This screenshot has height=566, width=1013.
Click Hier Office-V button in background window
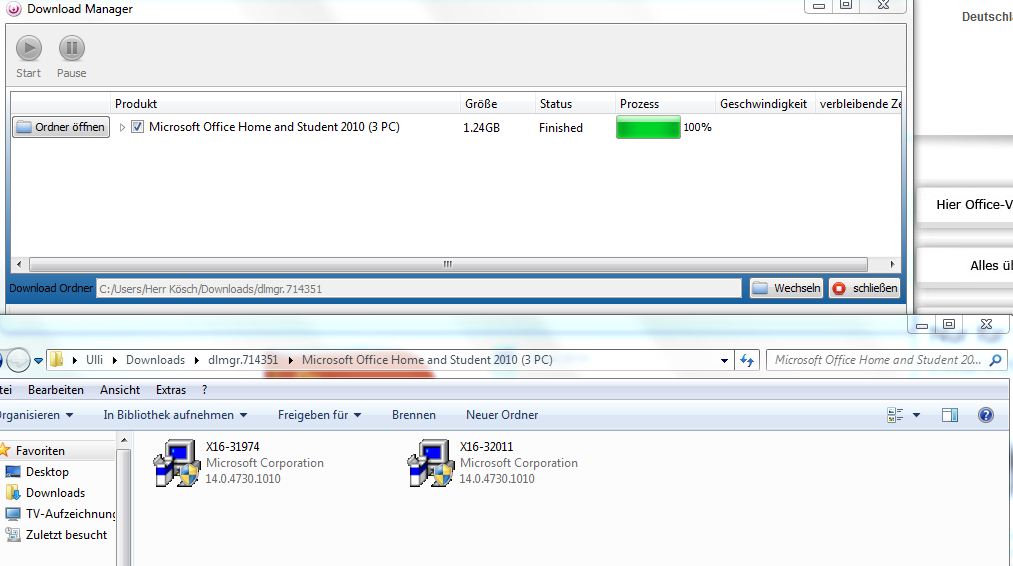pos(965,204)
